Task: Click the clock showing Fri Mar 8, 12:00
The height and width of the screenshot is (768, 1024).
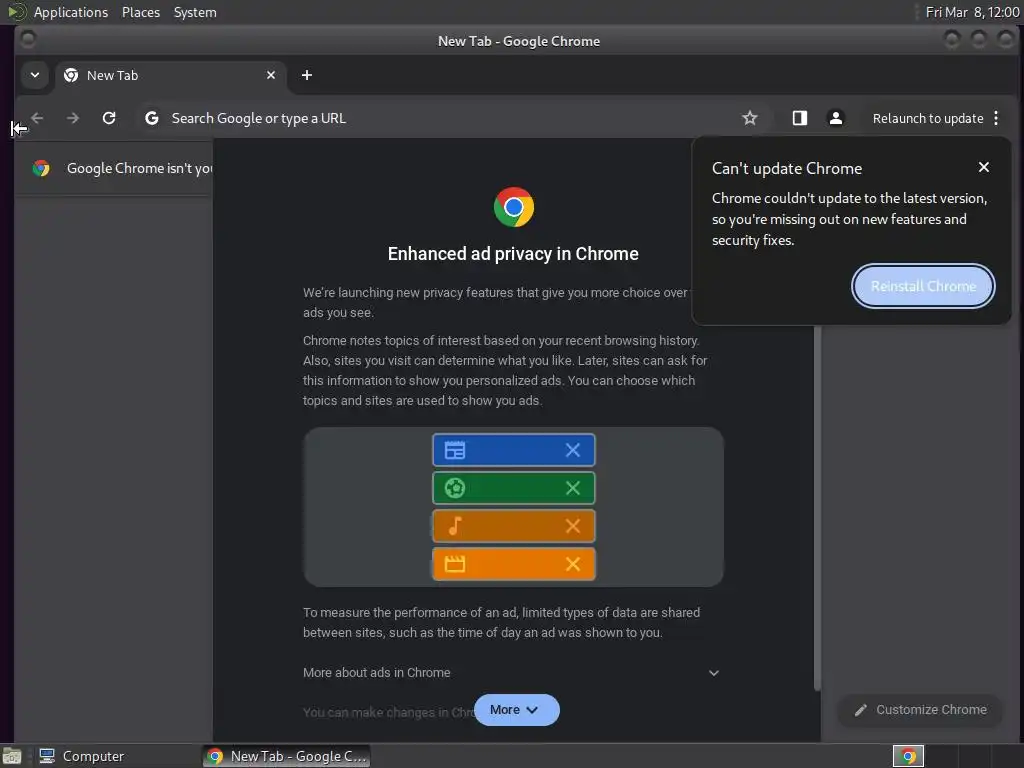Action: tap(972, 12)
